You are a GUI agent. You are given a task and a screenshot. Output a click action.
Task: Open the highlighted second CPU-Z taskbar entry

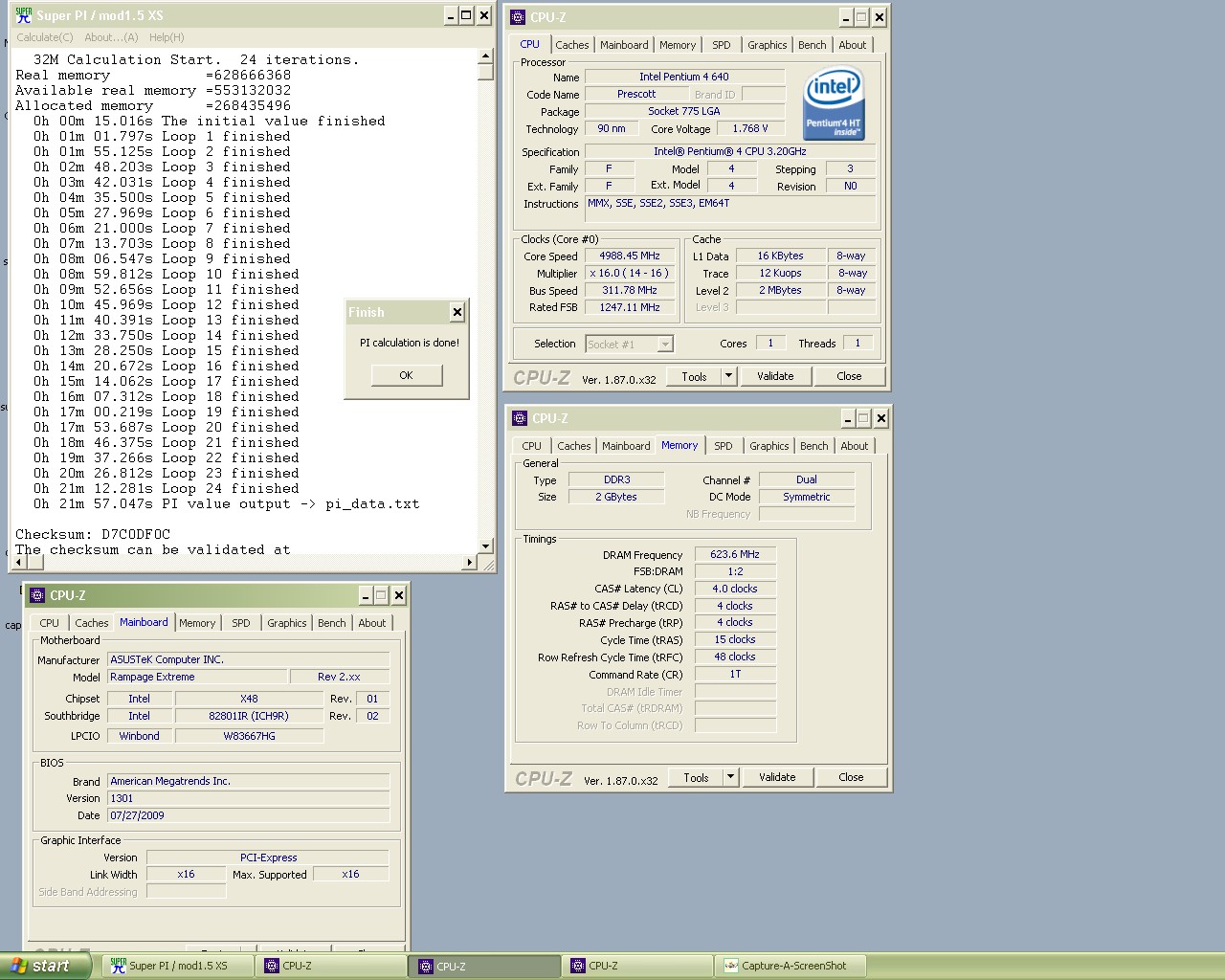(x=485, y=966)
